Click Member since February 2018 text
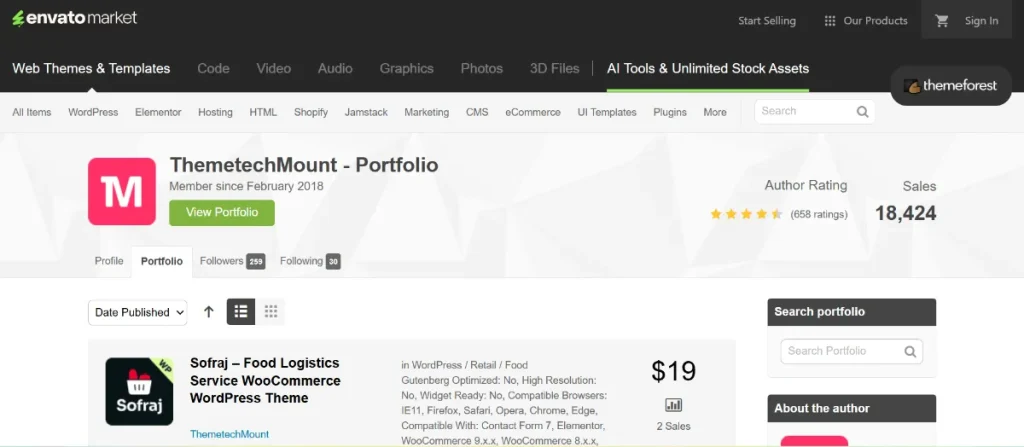This screenshot has height=447, width=1024. 246,186
